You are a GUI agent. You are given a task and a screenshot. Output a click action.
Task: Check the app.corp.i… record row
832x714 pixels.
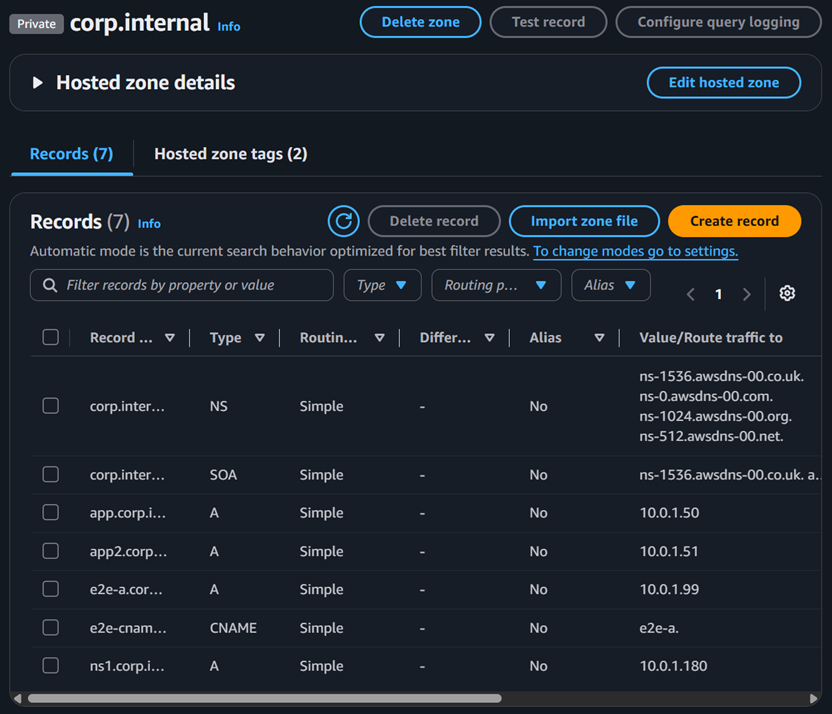50,512
